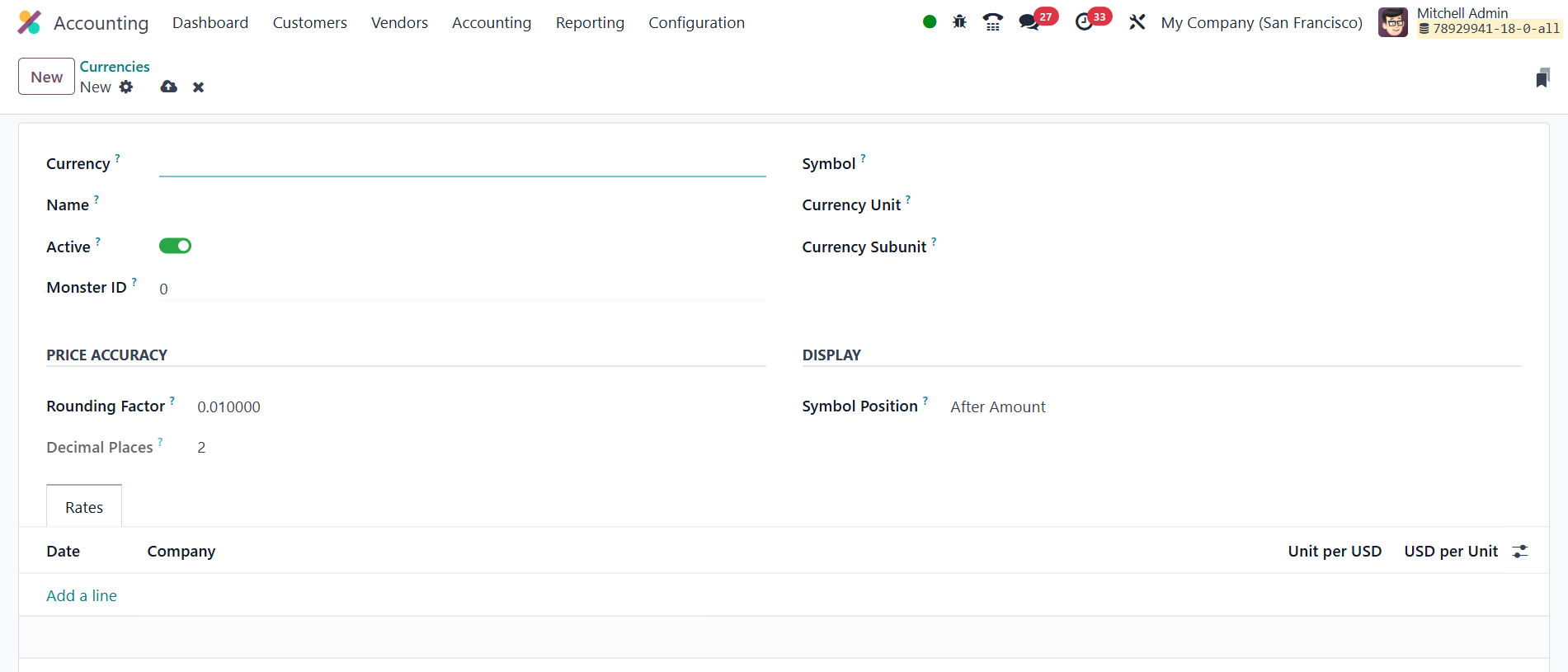Discard changes with the X icon
Image resolution: width=1568 pixels, height=672 pixels.
(x=198, y=87)
